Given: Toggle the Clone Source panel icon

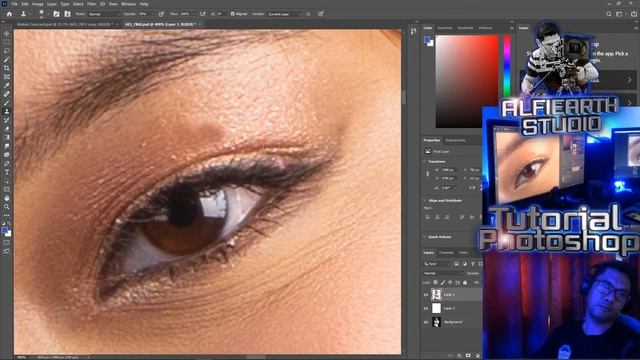Looking at the screenshot, I should tap(67, 14).
